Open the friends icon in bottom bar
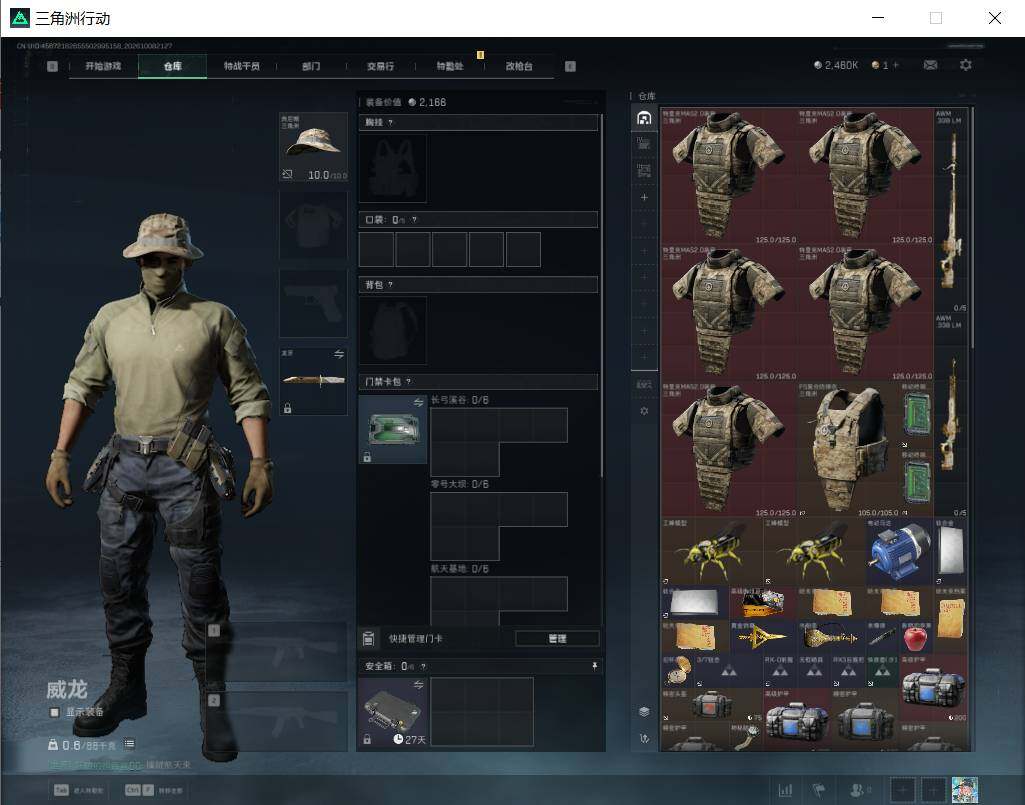 pyautogui.click(x=856, y=790)
